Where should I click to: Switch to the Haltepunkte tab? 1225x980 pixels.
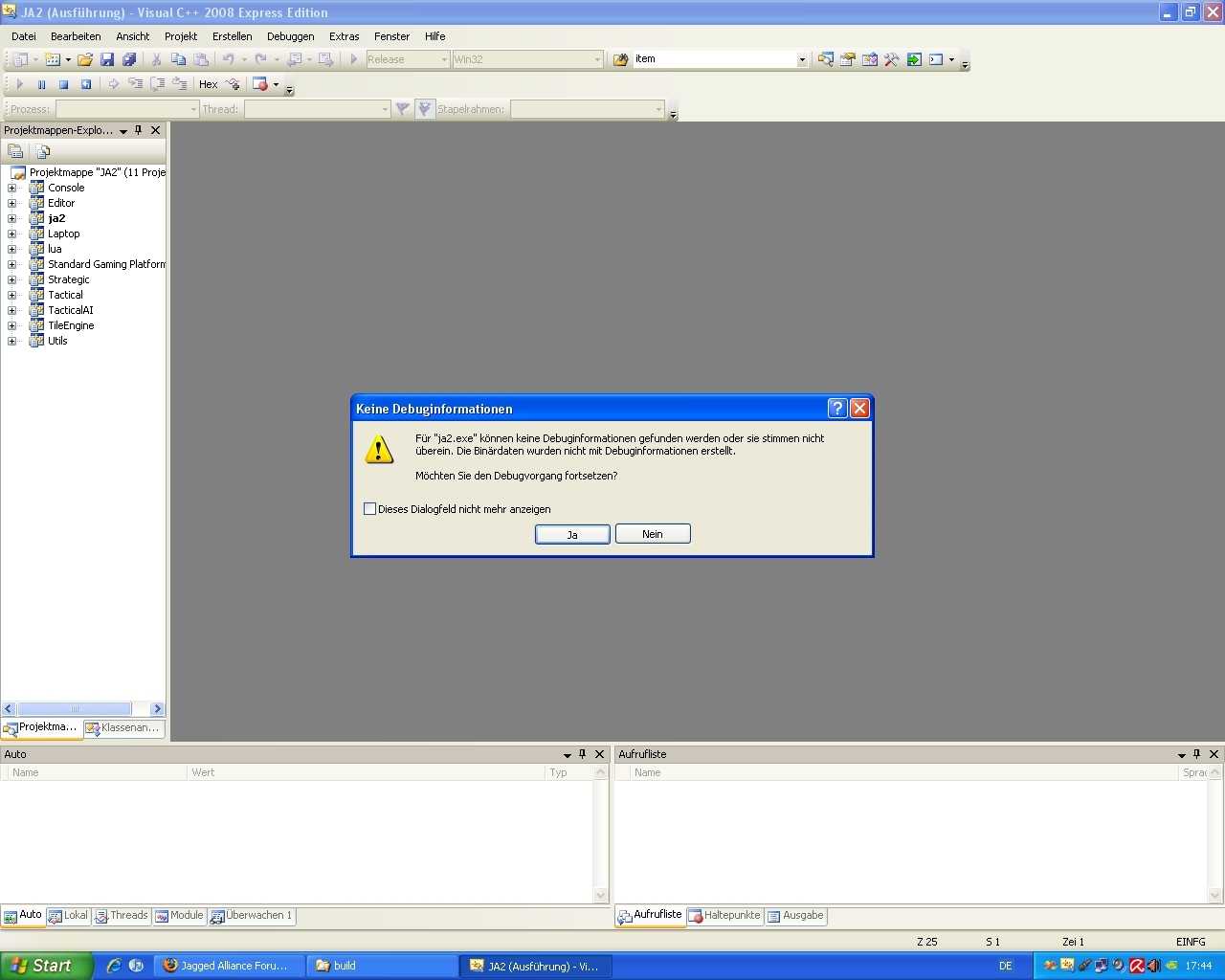(x=724, y=916)
